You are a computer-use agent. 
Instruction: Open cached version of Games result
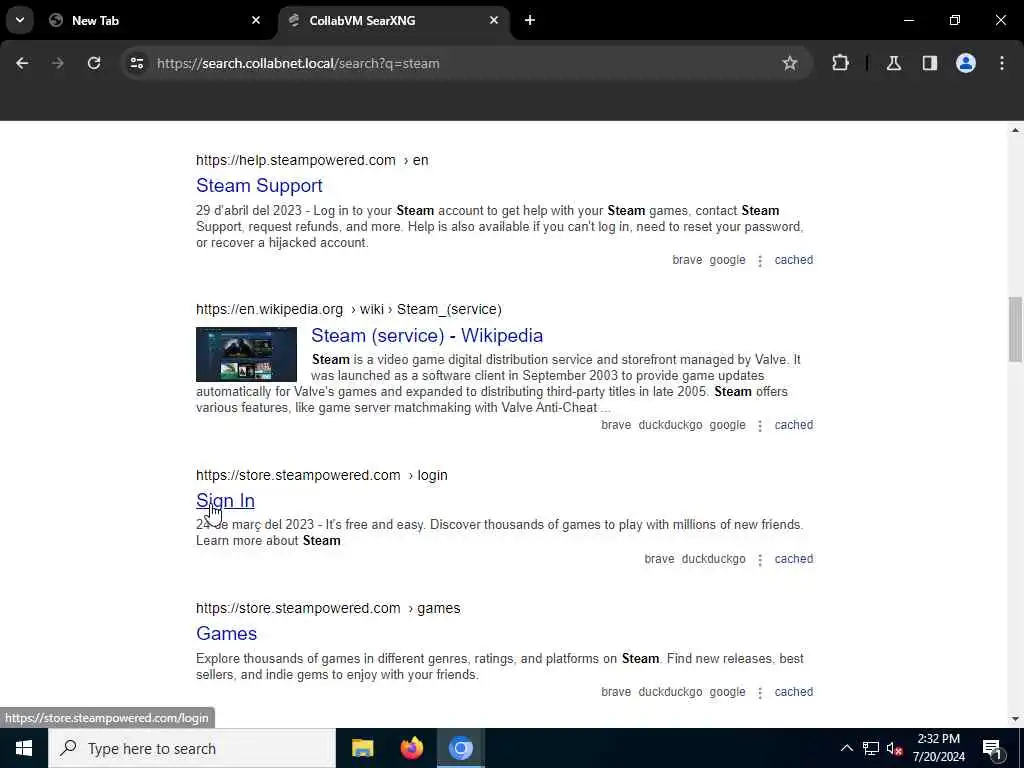pyautogui.click(x=793, y=692)
